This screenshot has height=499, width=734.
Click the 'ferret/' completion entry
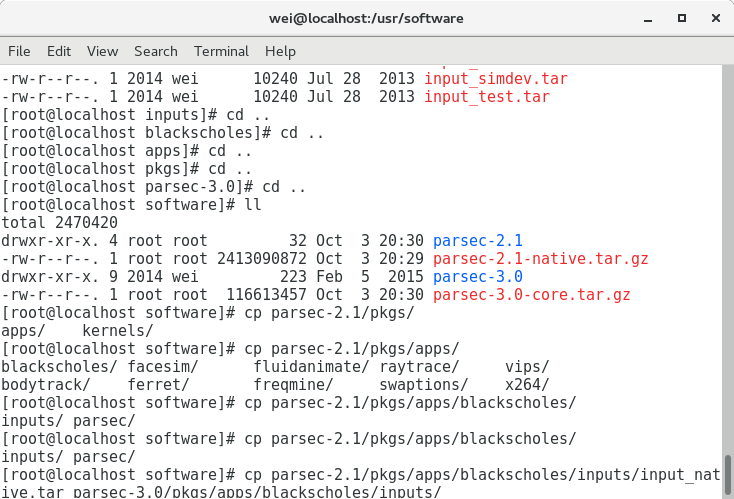[158, 385]
